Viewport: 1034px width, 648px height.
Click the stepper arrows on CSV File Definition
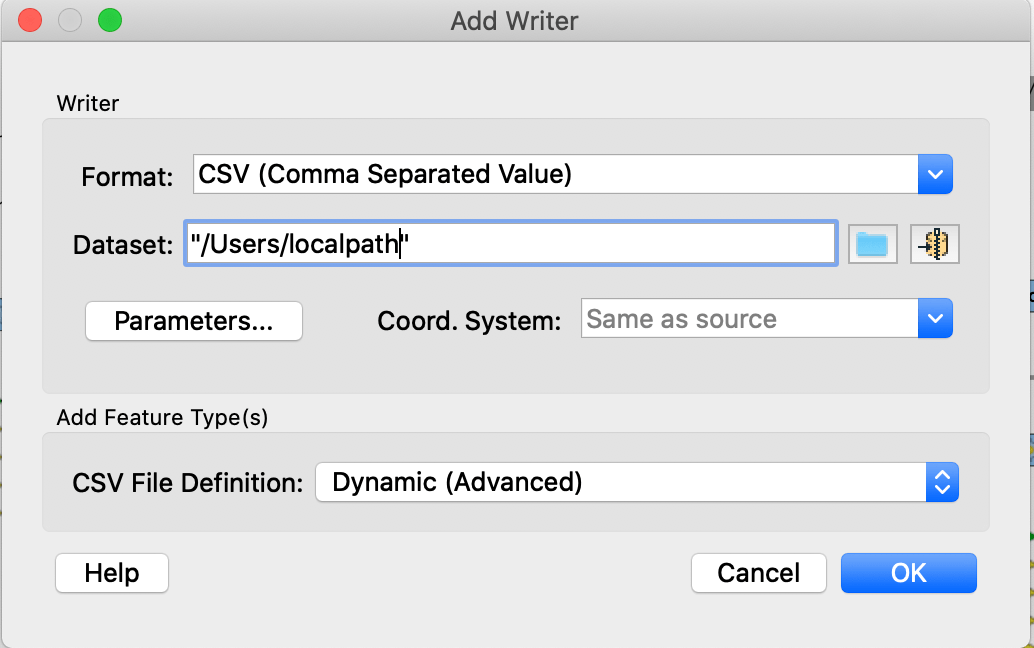(941, 481)
